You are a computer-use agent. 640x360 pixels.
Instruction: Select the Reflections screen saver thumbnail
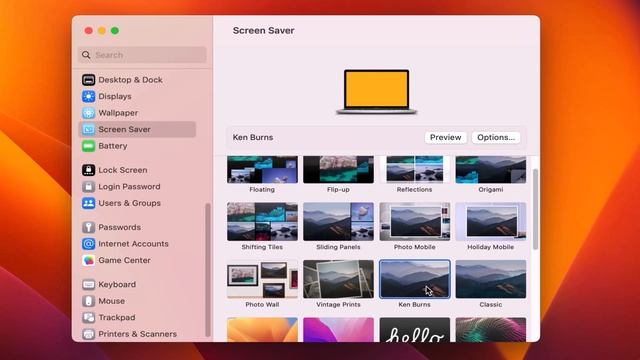415,169
